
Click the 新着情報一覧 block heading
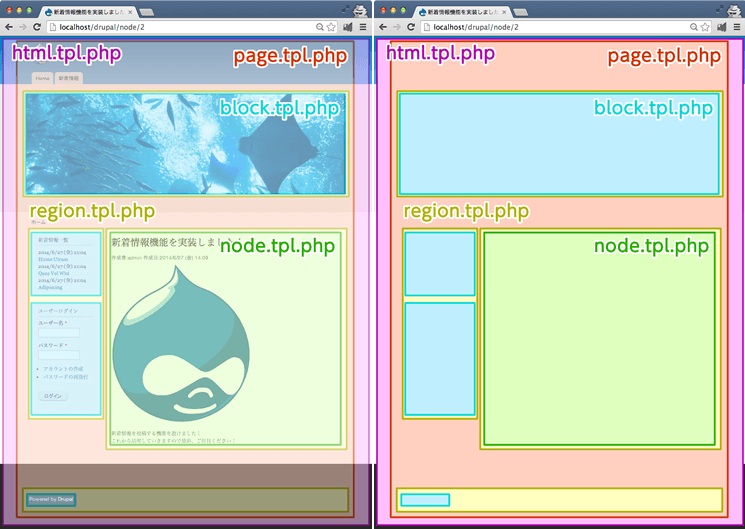(53, 240)
